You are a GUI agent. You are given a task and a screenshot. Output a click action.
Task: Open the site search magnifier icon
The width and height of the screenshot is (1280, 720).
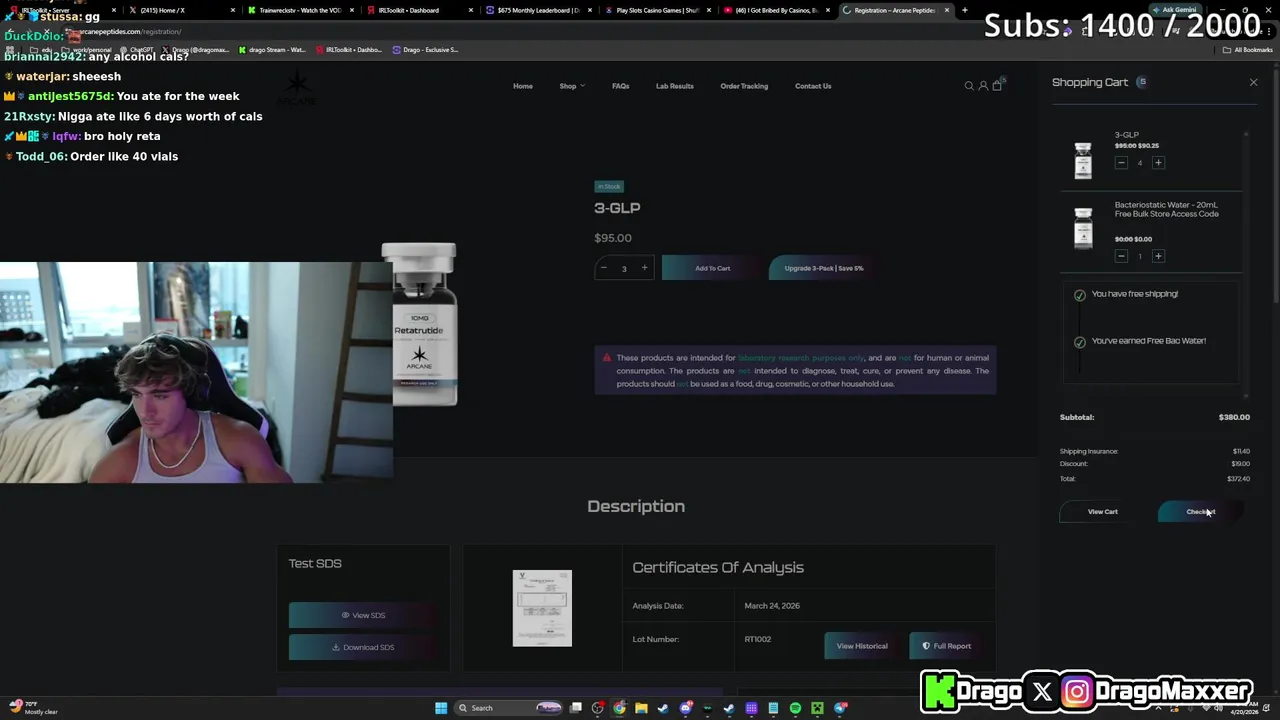tap(969, 86)
